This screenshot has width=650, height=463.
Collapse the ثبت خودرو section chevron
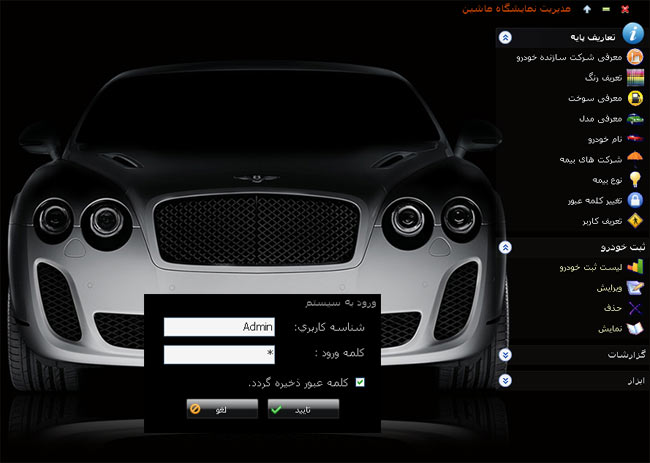[x=505, y=247]
